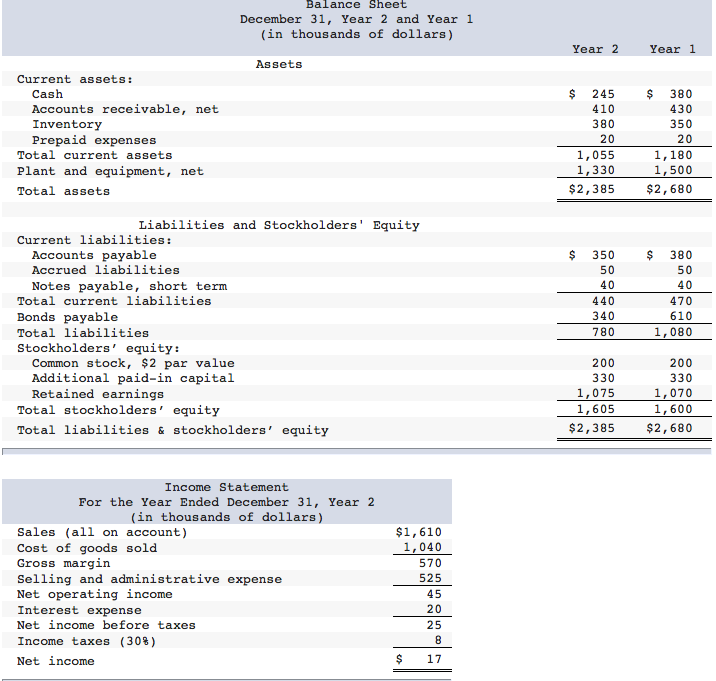Click 'Retained earnings' label
The width and height of the screenshot is (716, 681).
click(98, 394)
